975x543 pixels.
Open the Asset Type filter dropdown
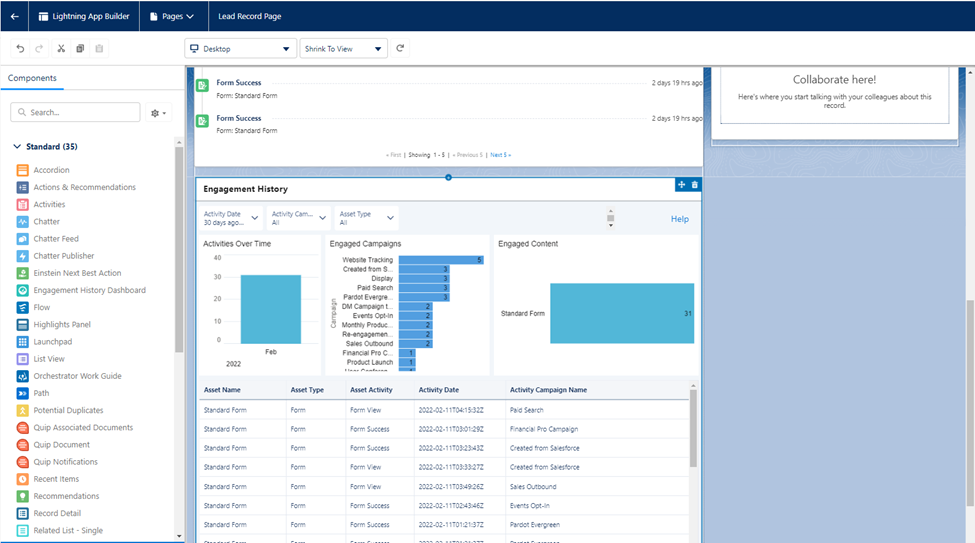[366, 218]
